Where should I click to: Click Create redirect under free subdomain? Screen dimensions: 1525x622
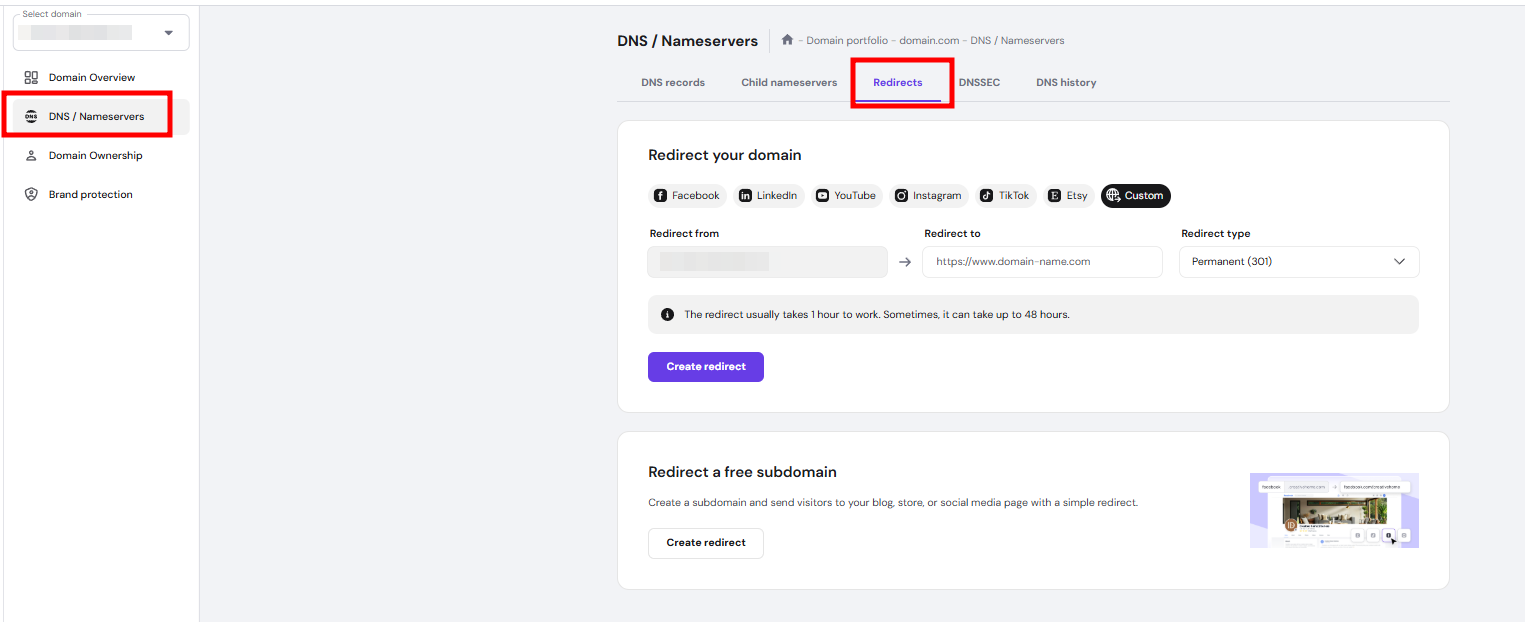click(705, 543)
